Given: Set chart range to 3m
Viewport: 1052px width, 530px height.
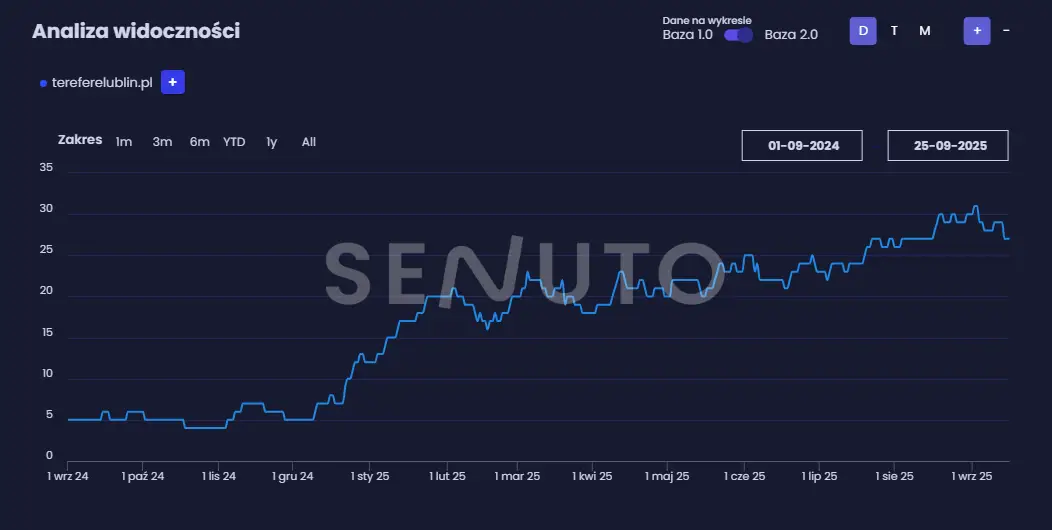Looking at the screenshot, I should (162, 142).
